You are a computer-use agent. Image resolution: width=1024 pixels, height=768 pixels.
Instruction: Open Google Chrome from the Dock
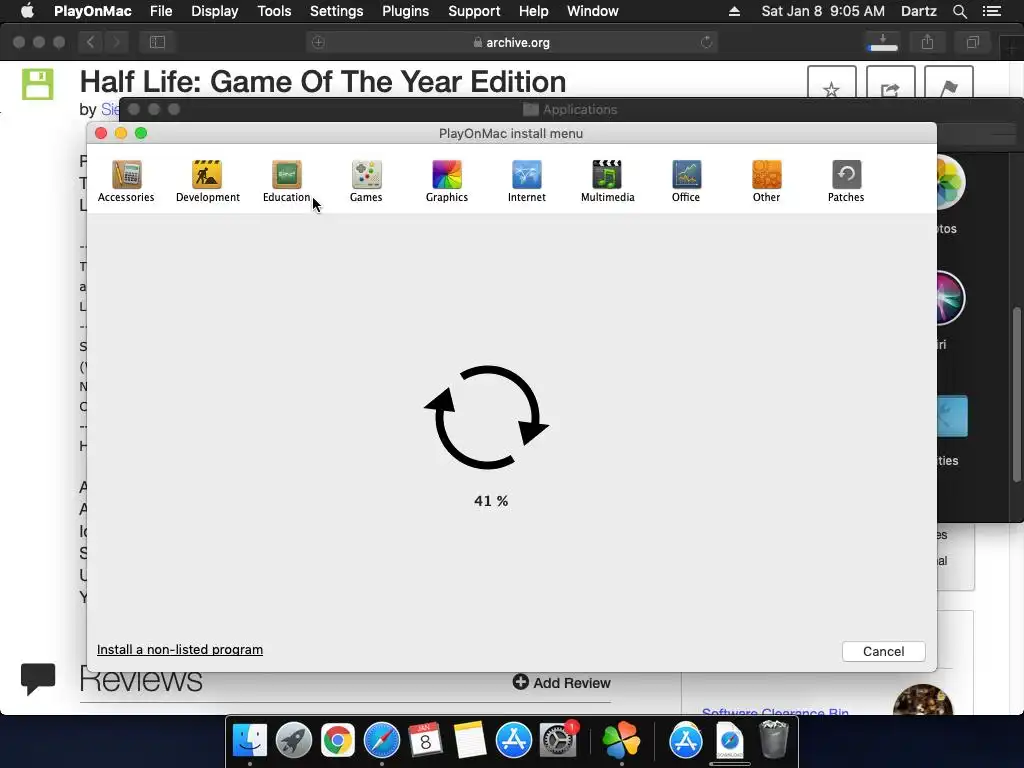point(337,741)
